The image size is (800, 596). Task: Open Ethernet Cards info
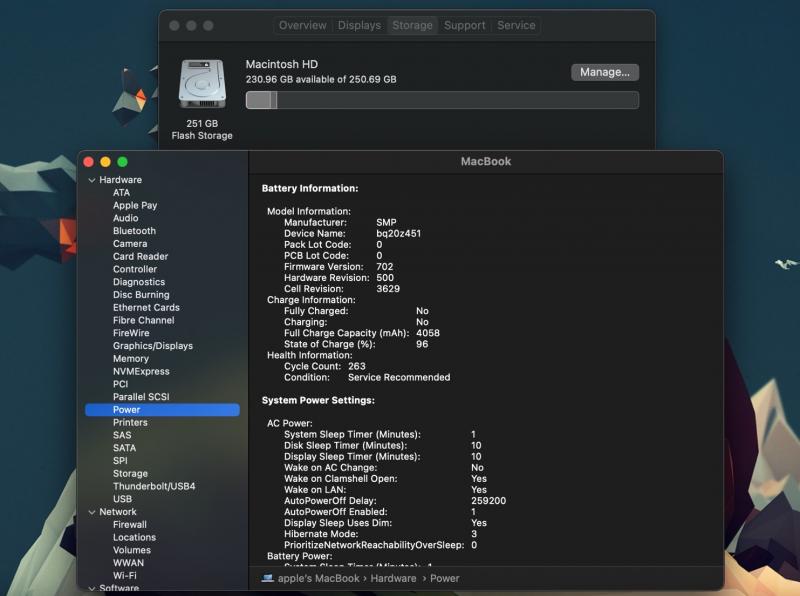click(146, 307)
